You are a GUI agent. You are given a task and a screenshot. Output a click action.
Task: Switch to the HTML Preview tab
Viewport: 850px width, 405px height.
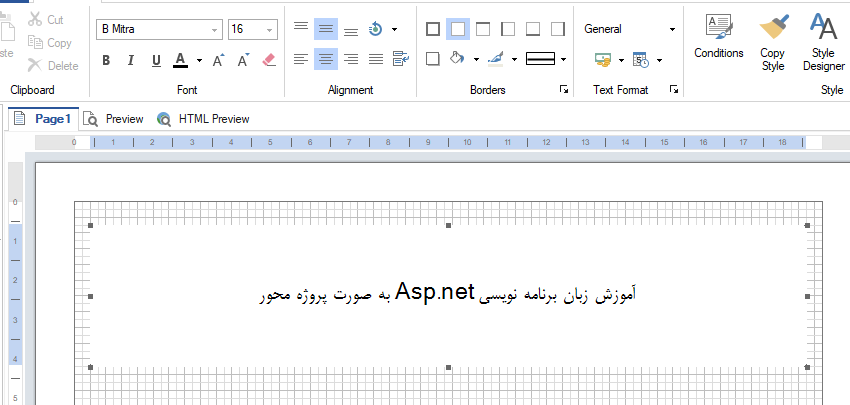203,119
